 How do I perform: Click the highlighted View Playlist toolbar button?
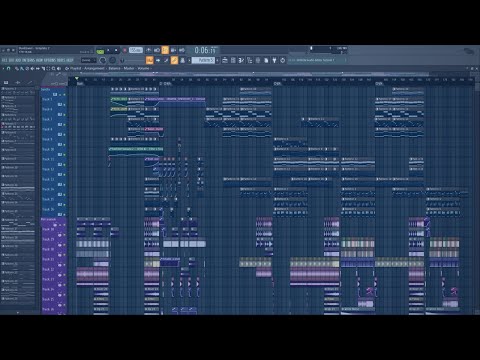[149, 60]
